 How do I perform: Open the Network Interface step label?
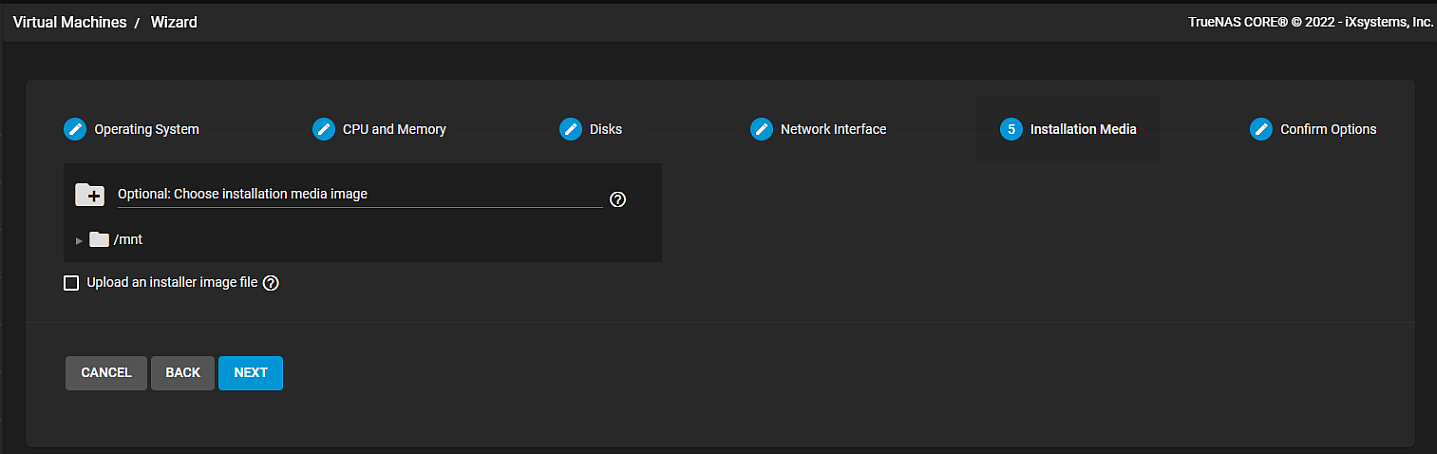pos(833,129)
